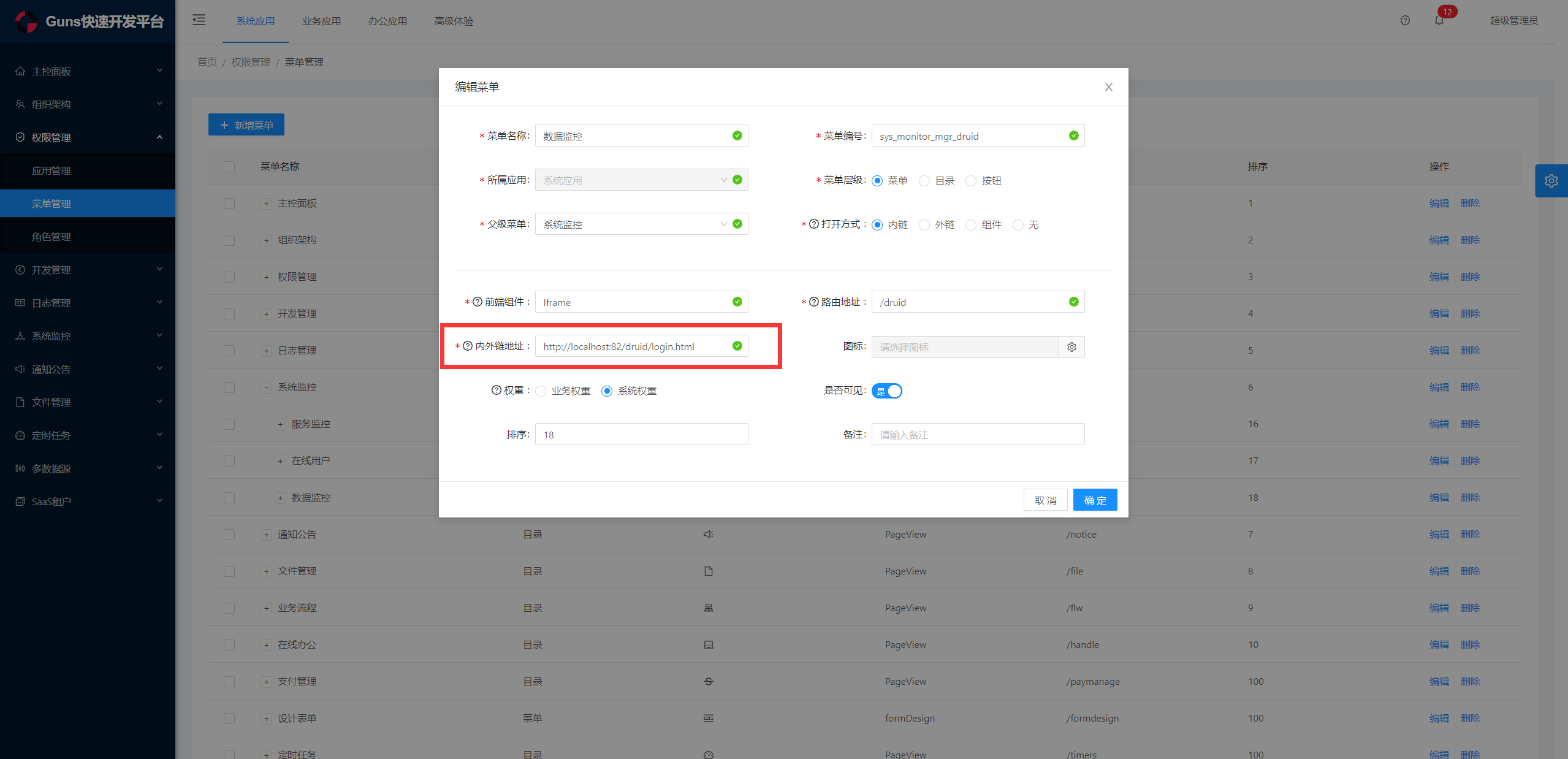Click the 确定 confirm button
Image resolution: width=1568 pixels, height=759 pixels.
(x=1095, y=500)
